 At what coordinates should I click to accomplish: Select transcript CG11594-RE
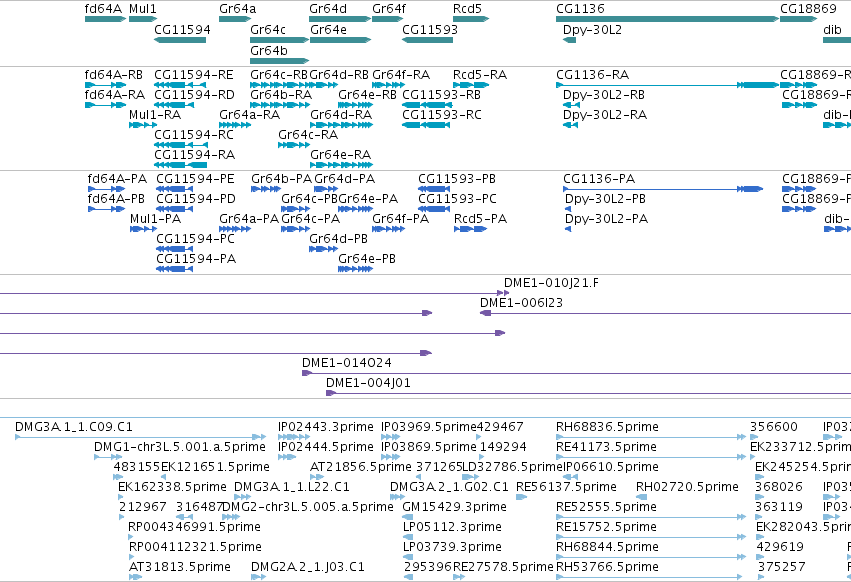(x=181, y=85)
